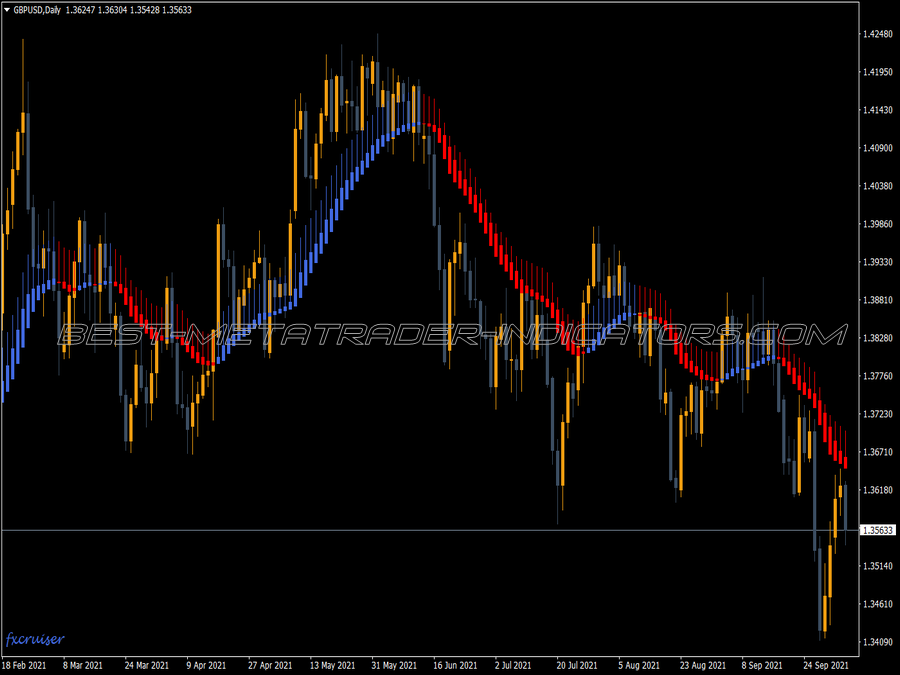Click the 27 Apr 2021 date label
This screenshot has height=675, width=900.
270,665
